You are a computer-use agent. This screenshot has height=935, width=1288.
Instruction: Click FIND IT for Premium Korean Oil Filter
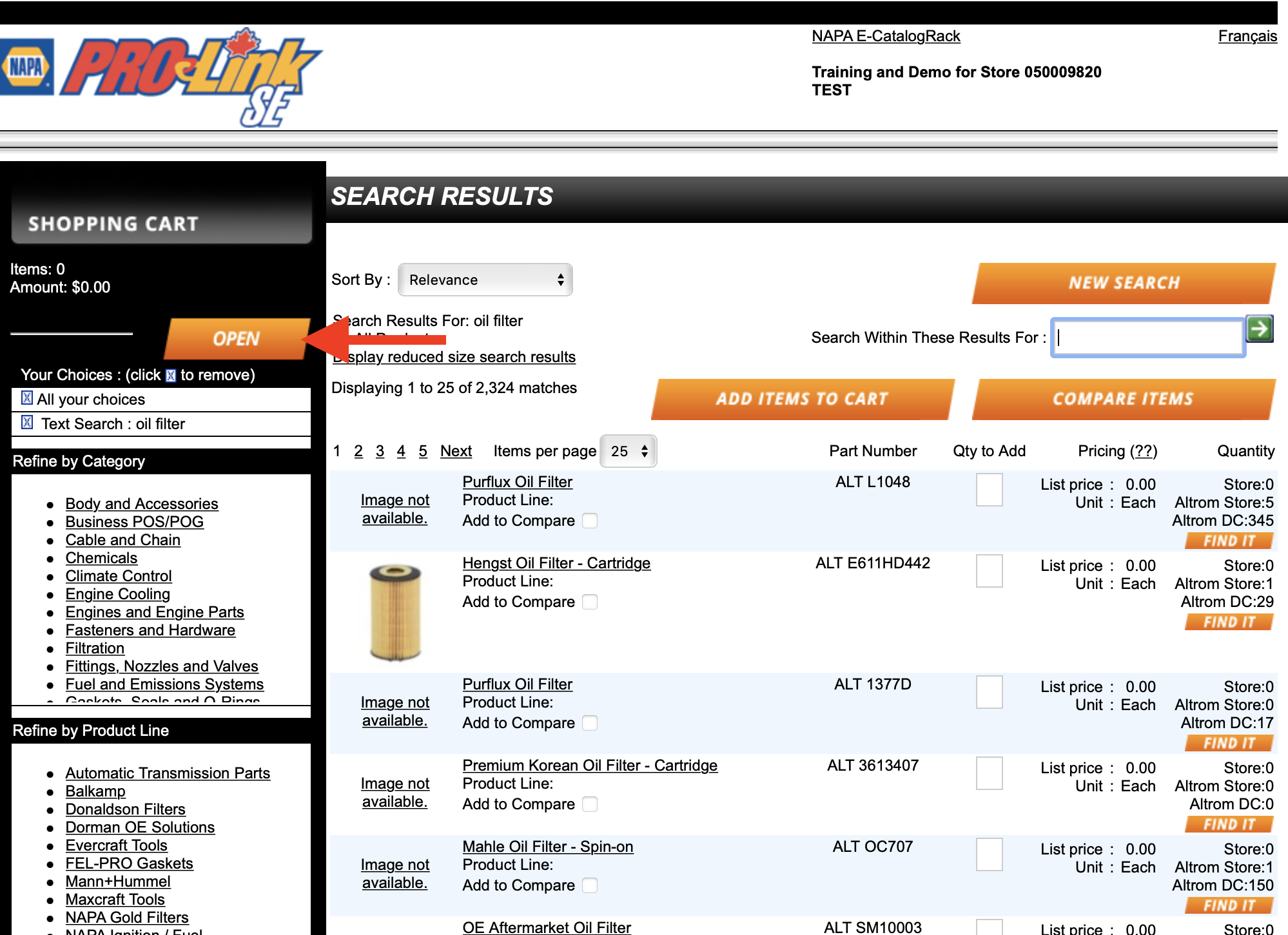pos(1228,824)
